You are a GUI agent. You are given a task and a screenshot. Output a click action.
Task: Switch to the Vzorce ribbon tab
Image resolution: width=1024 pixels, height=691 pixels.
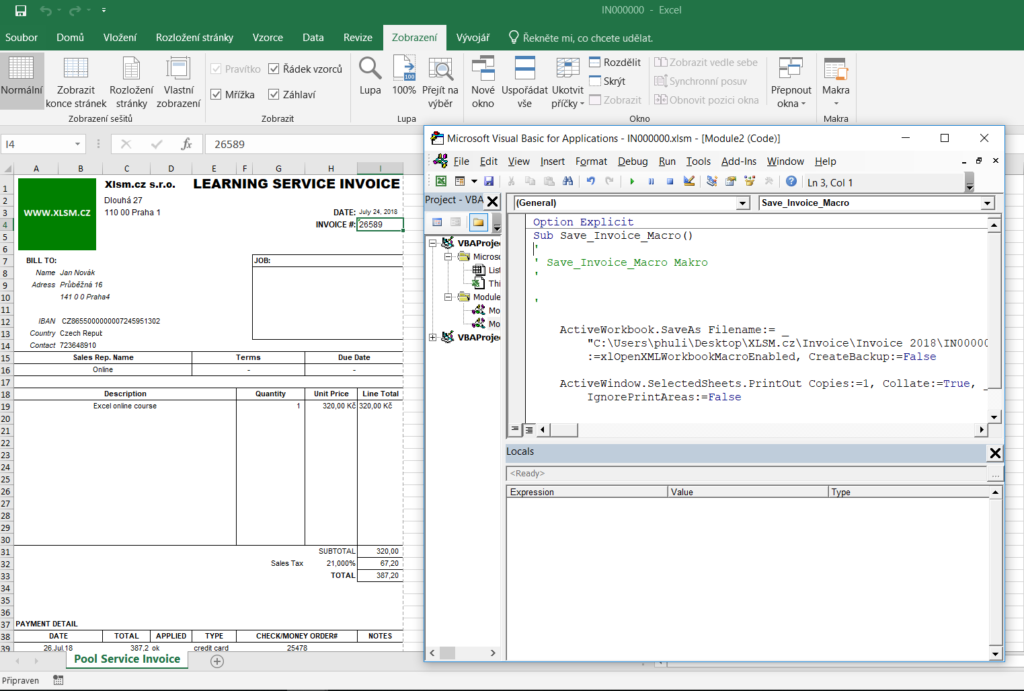coord(267,38)
